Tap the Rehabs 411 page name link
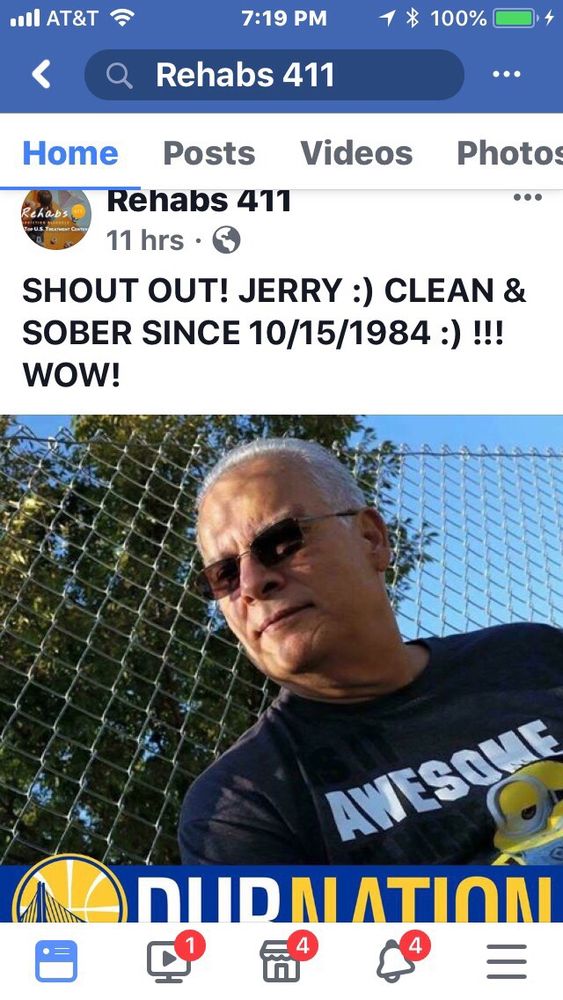This screenshot has width=563, height=1000. click(x=199, y=202)
